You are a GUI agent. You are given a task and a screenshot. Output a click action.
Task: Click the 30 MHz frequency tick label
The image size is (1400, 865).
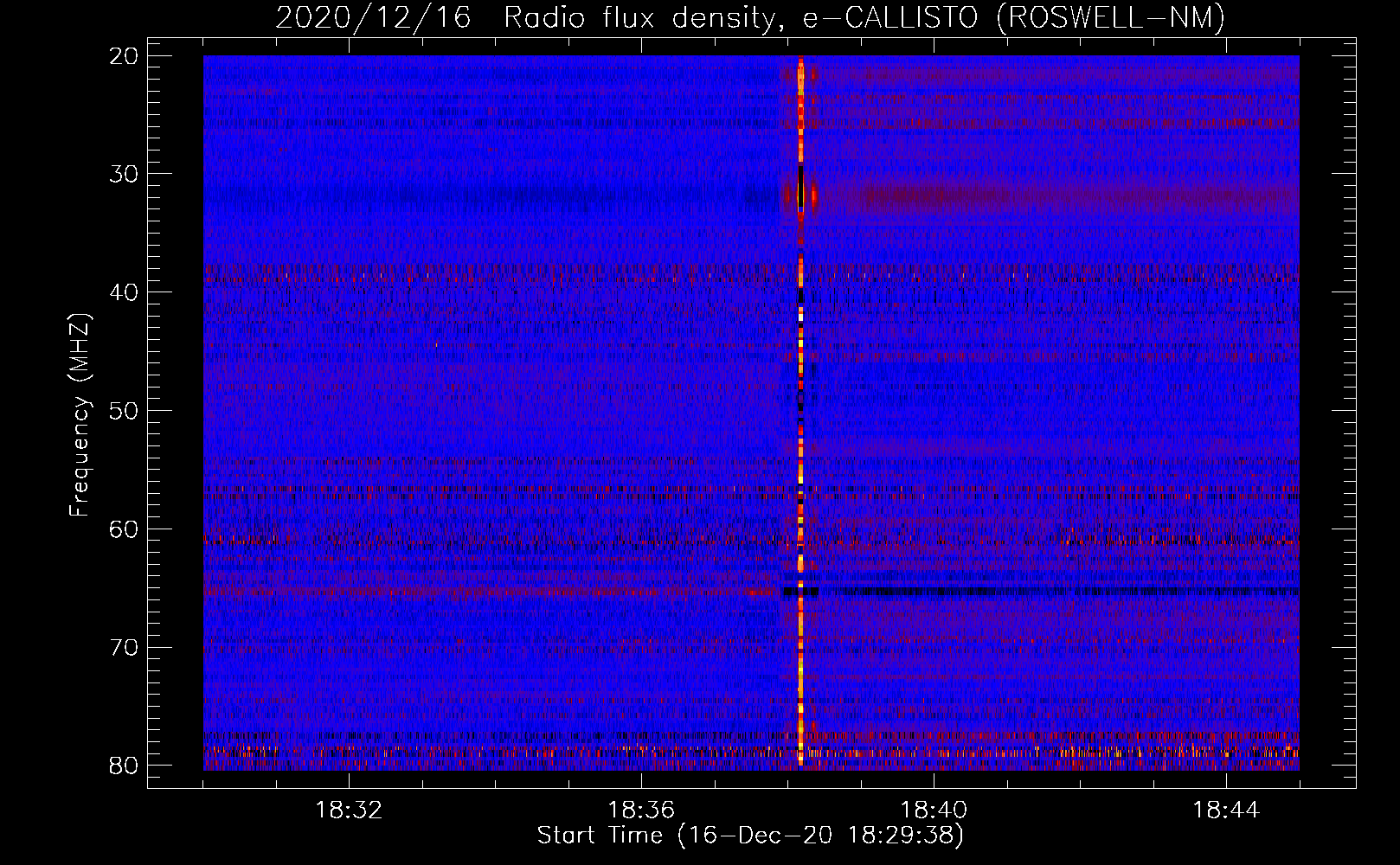point(124,174)
